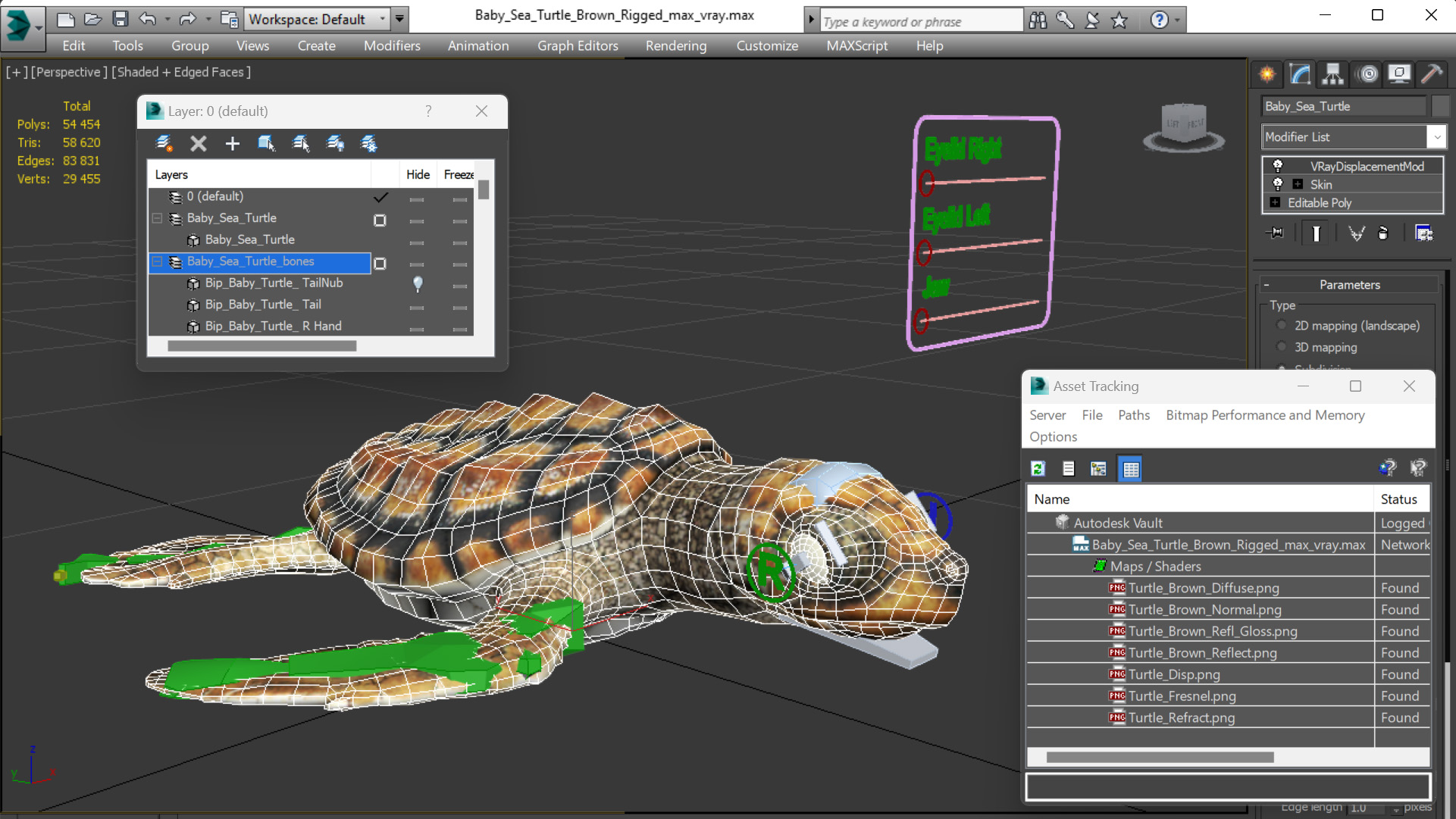Open the Help icon dropdown arrow
This screenshot has height=819, width=1456.
(x=1176, y=20)
